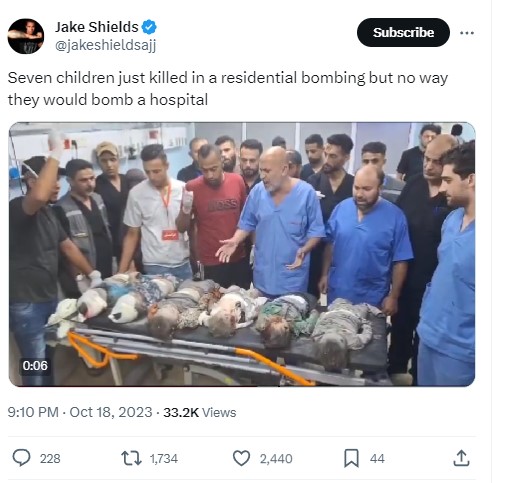The image size is (515, 483).
Task: Show the 228 replies count
Action: pos(50,459)
